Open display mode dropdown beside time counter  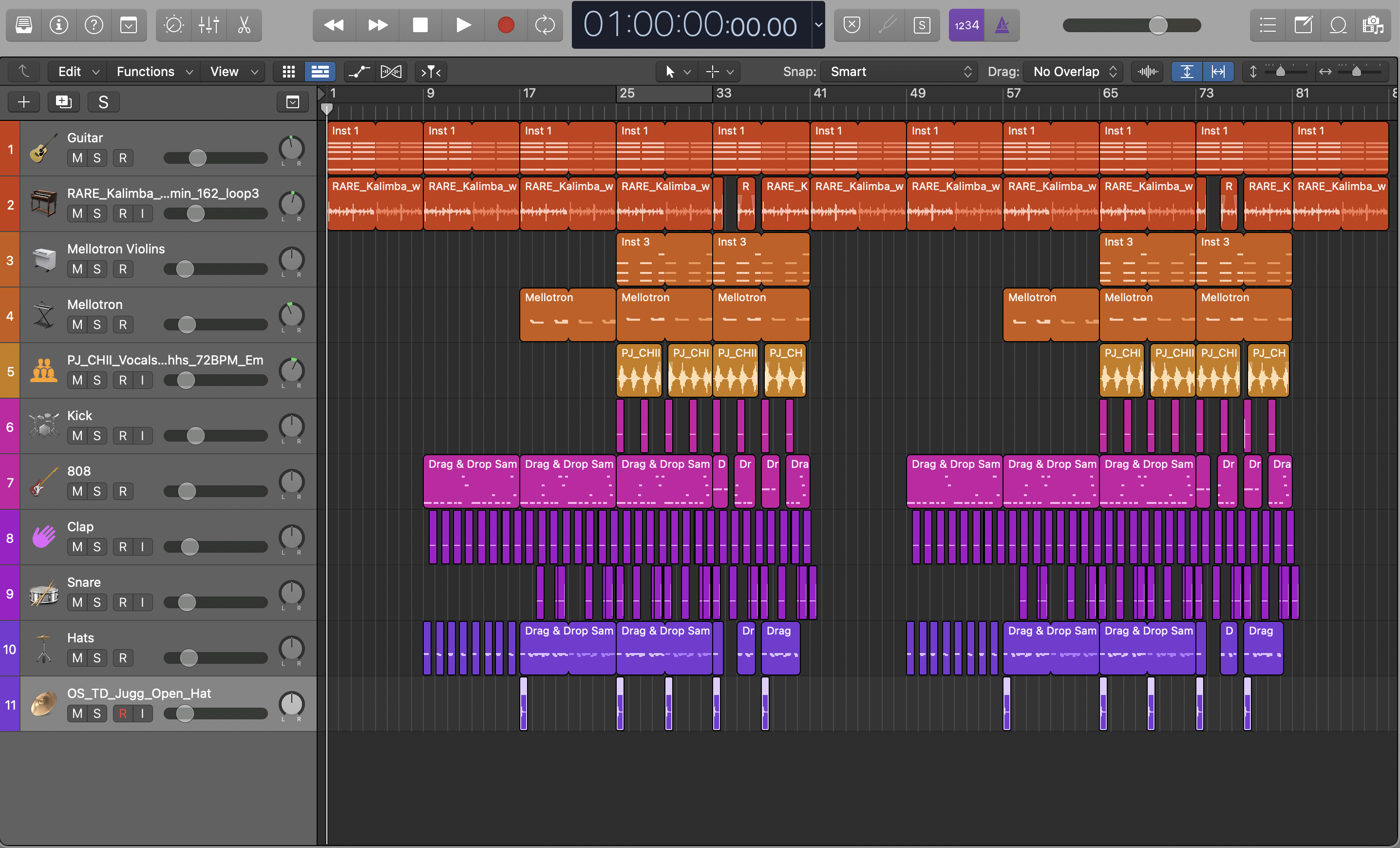click(818, 25)
